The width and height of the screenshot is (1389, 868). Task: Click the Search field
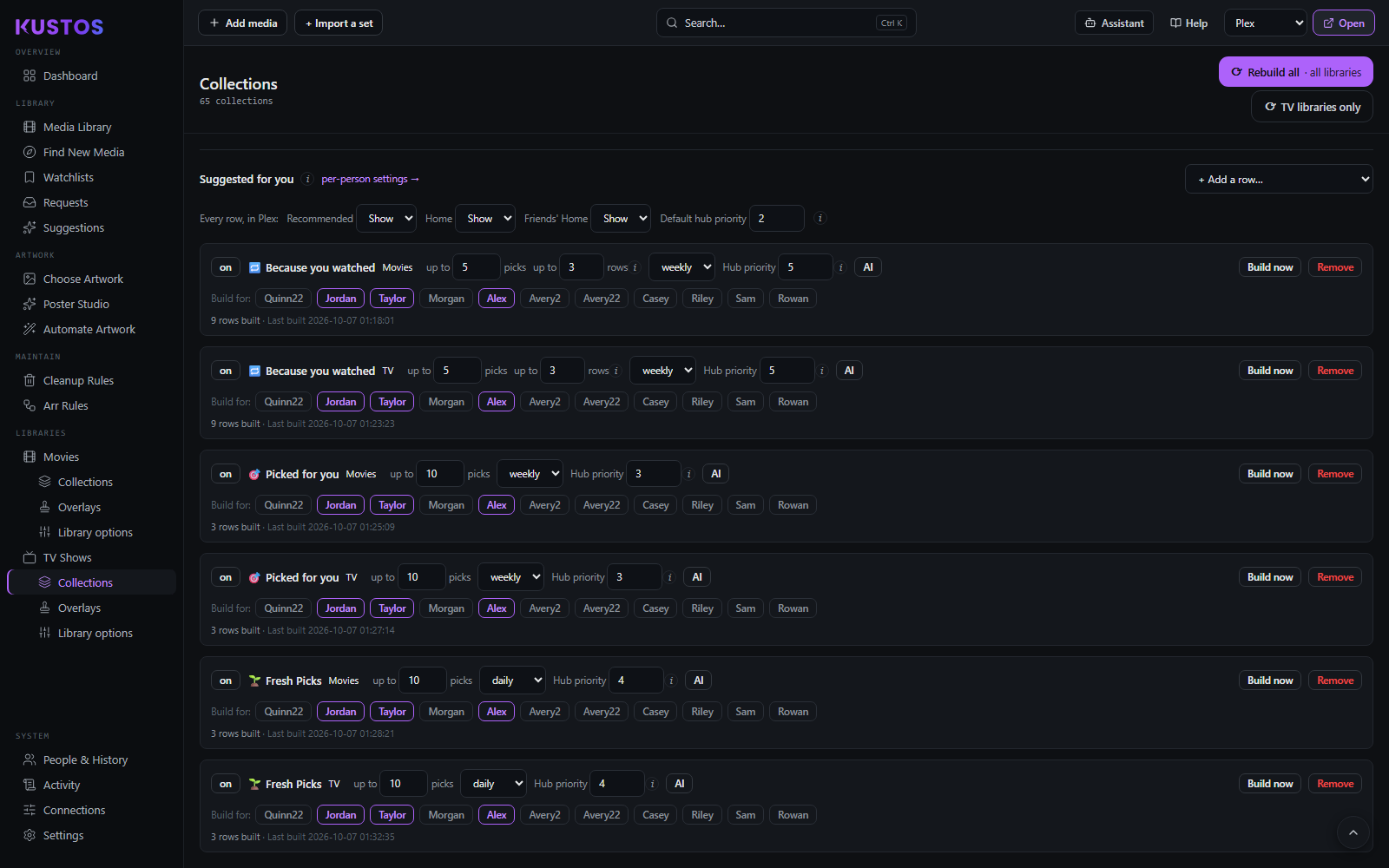coord(786,23)
